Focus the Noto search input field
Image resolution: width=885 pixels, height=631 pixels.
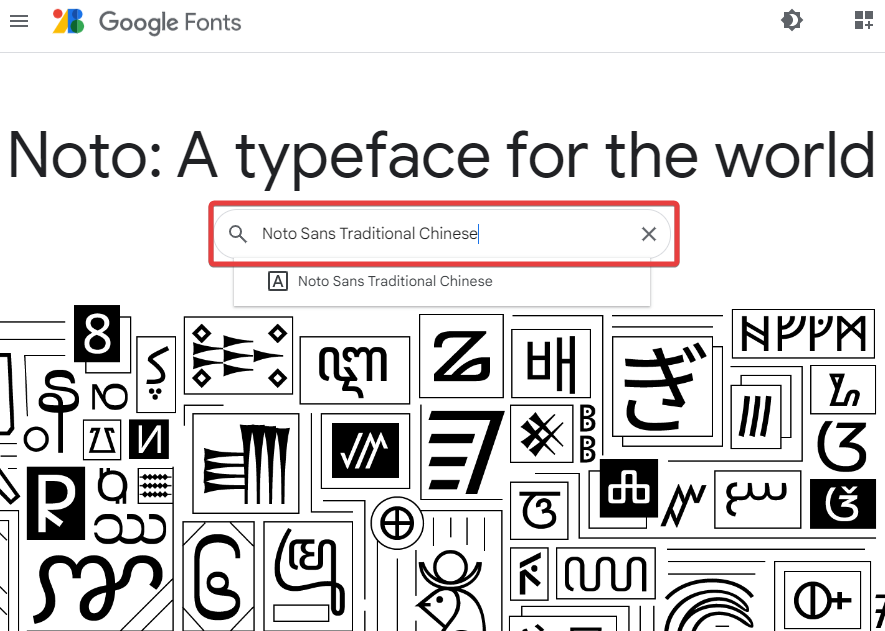pos(442,234)
